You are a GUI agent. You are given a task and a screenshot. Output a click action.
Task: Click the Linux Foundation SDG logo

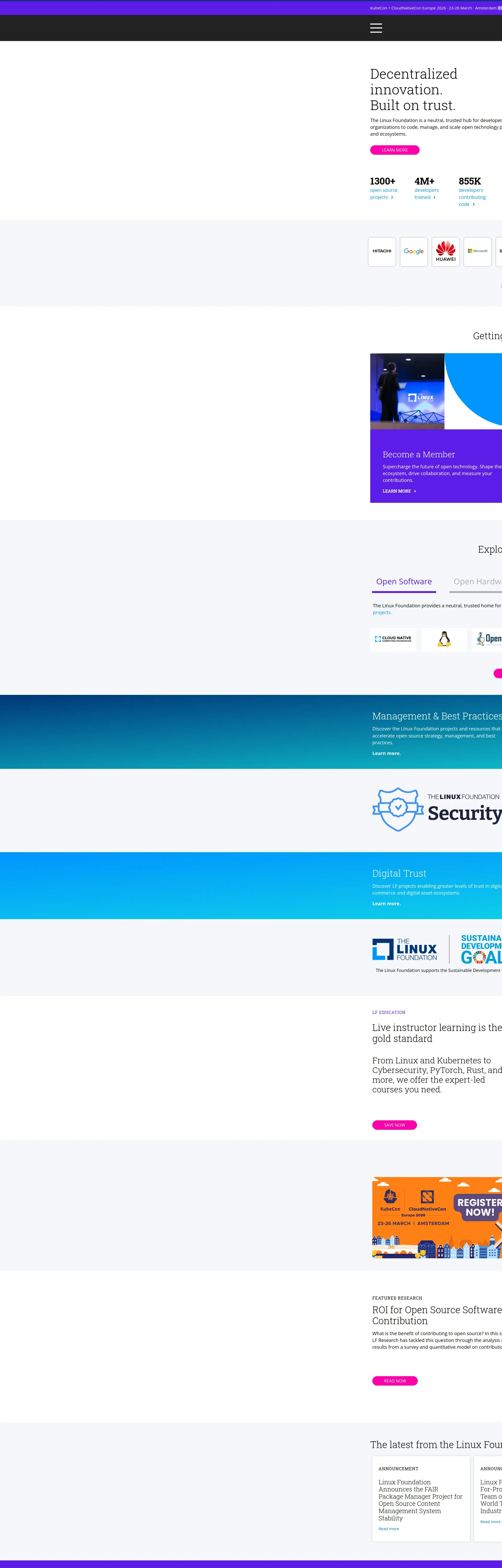click(x=436, y=950)
